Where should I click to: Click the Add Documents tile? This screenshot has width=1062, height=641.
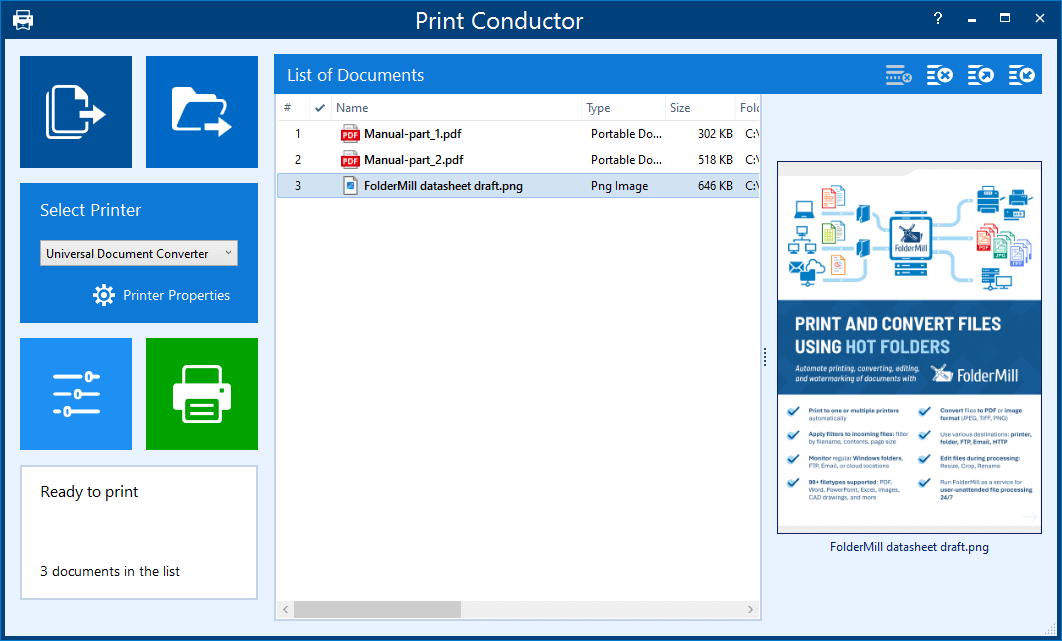(x=76, y=112)
